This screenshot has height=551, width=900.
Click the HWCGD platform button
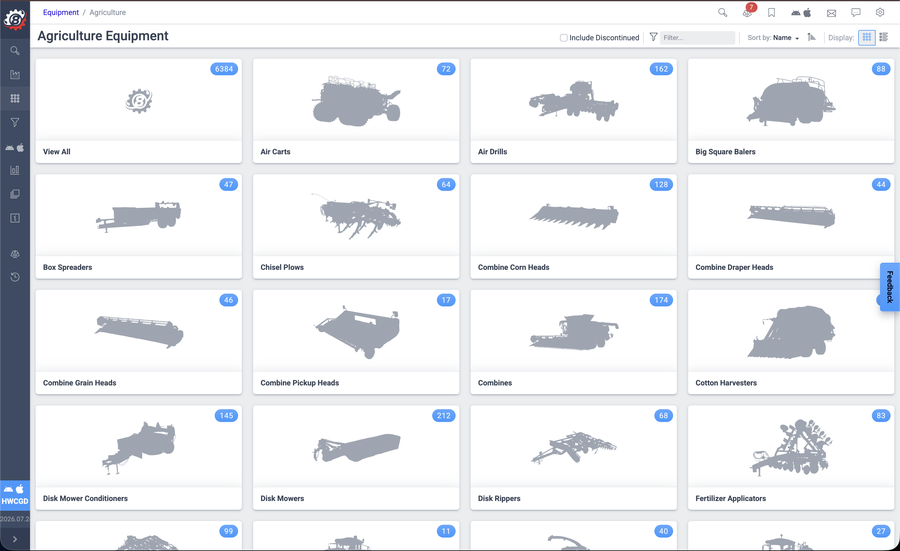tap(15, 495)
